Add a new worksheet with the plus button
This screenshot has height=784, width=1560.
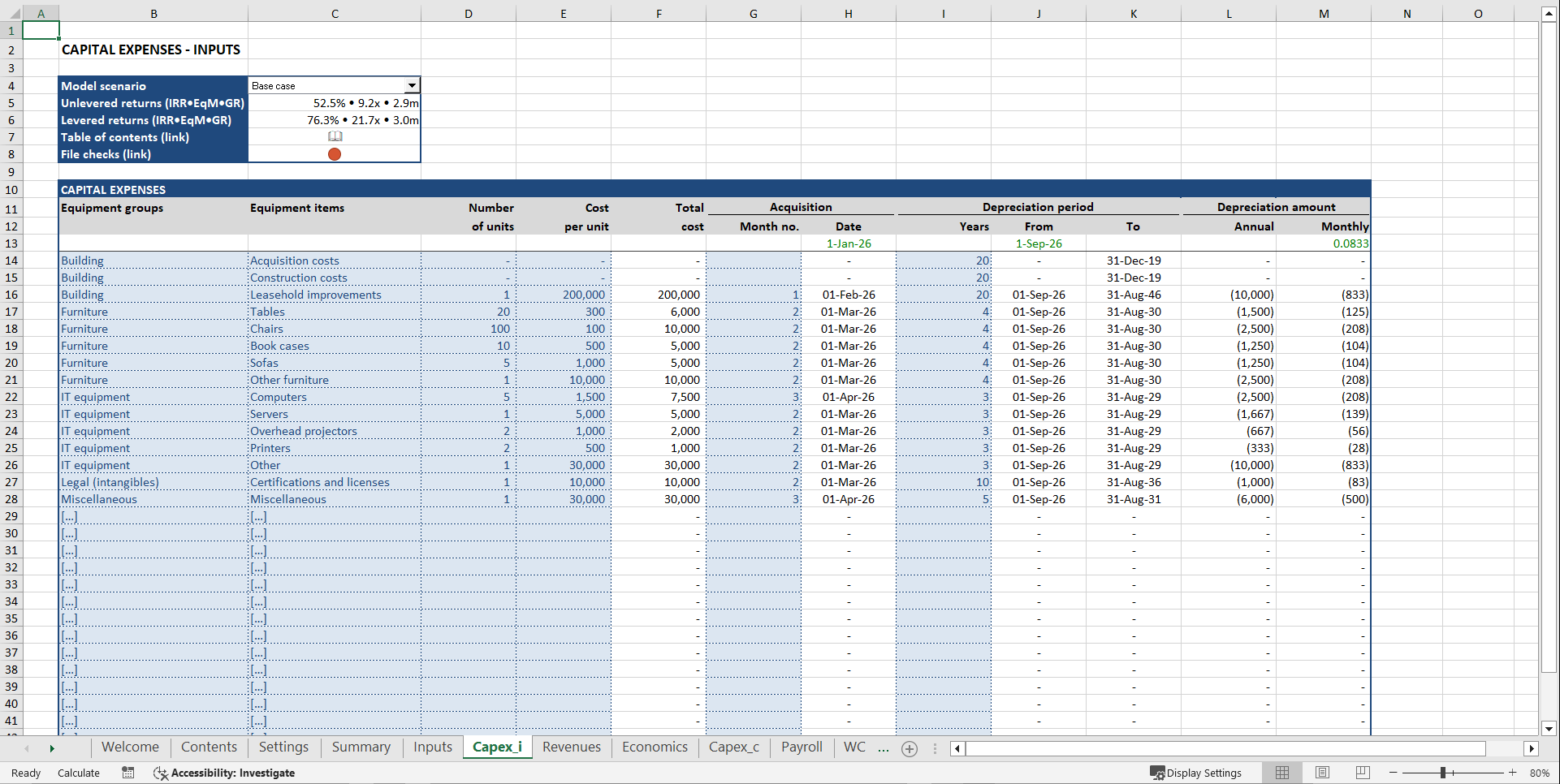[x=909, y=749]
